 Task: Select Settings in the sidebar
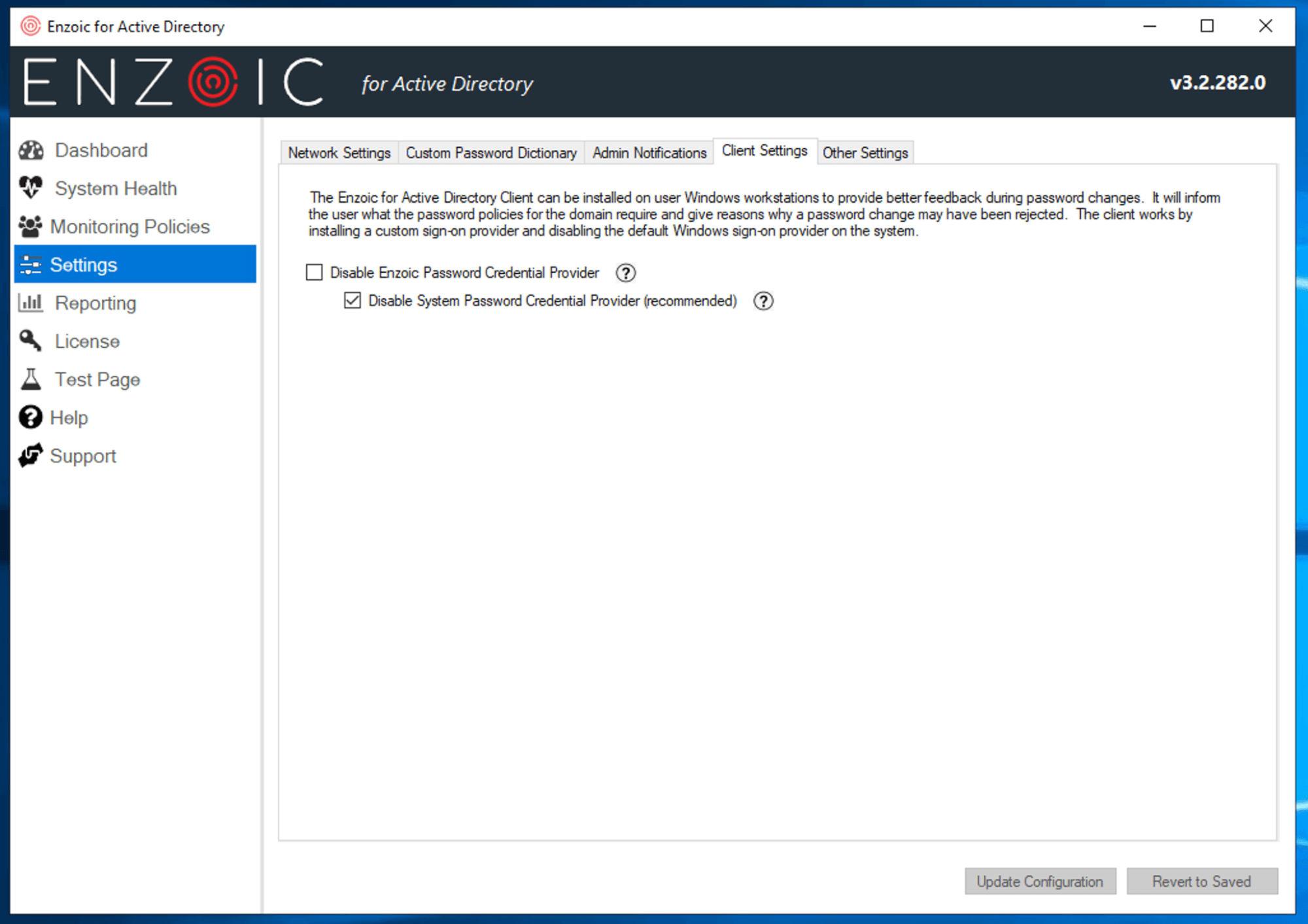click(135, 264)
